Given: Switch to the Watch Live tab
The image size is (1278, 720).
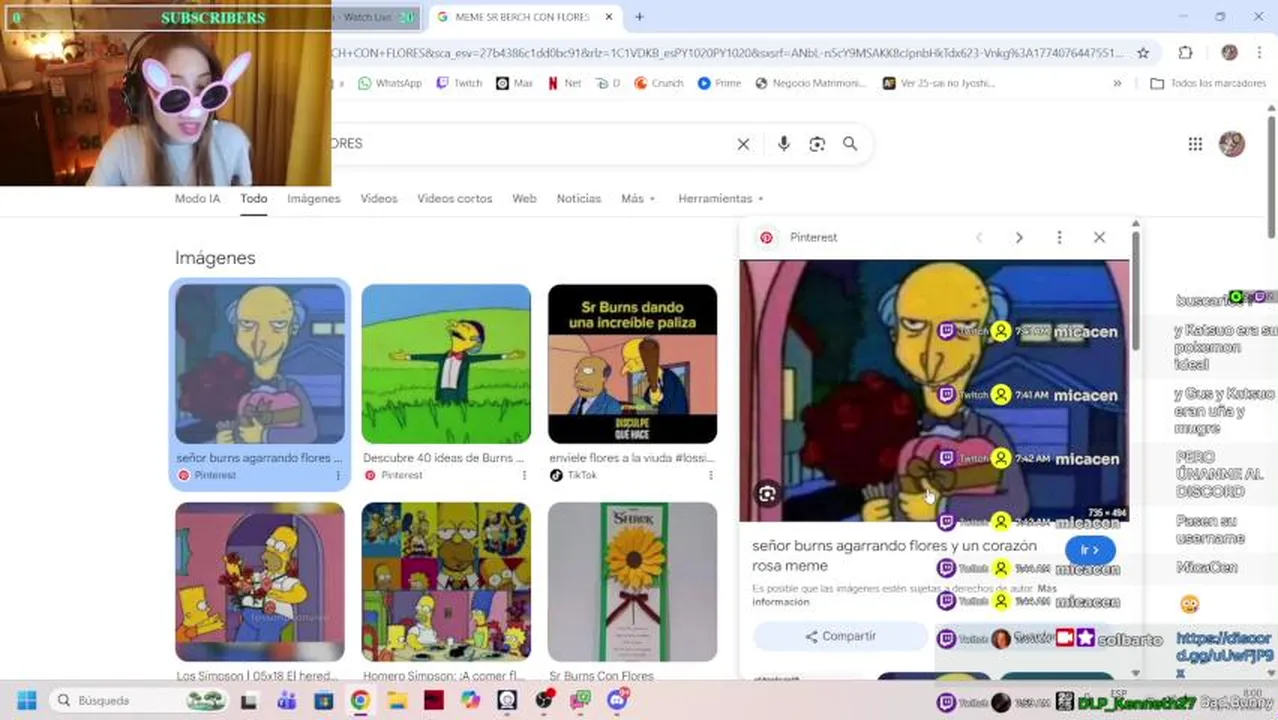Looking at the screenshot, I should tap(376, 17).
